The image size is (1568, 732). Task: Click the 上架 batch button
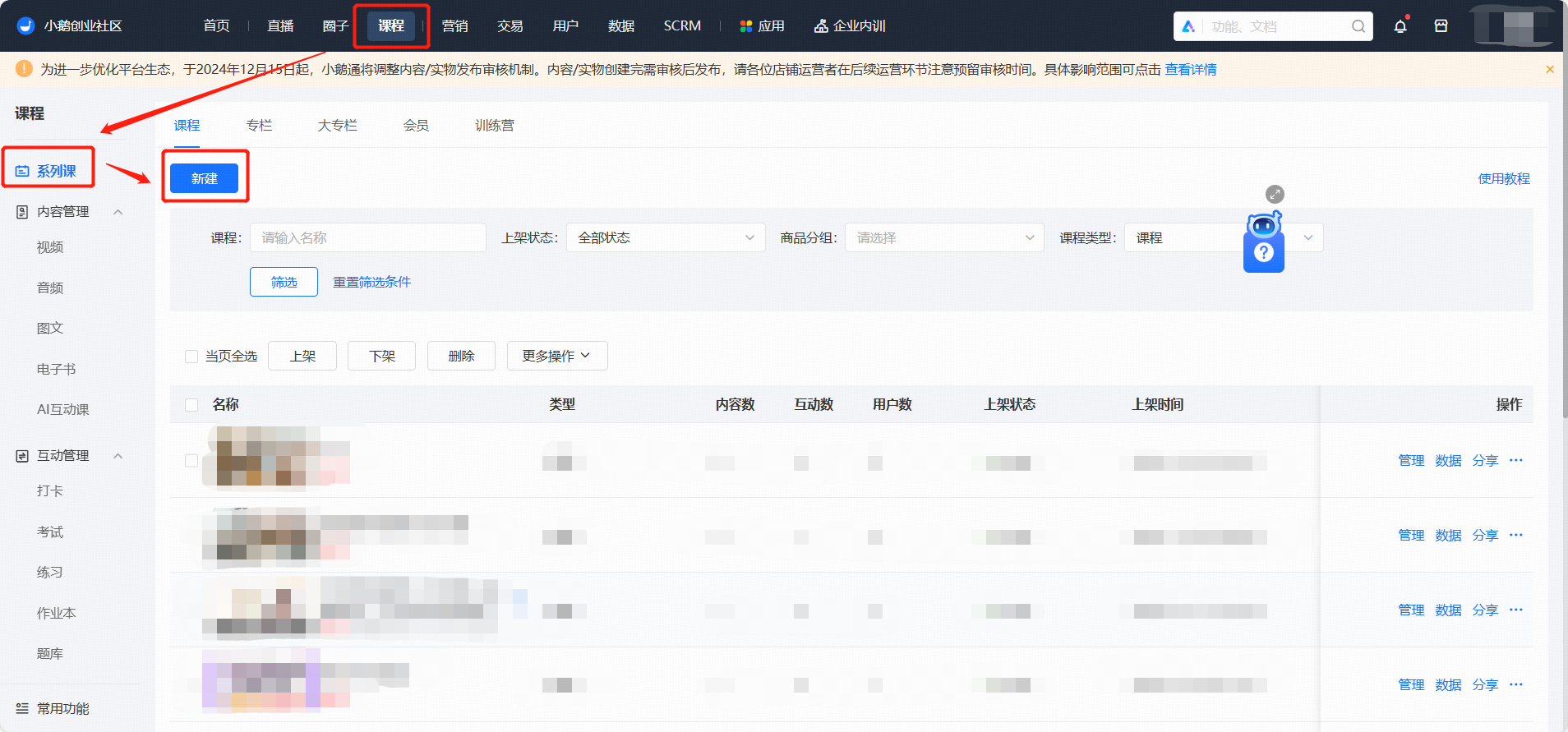302,356
